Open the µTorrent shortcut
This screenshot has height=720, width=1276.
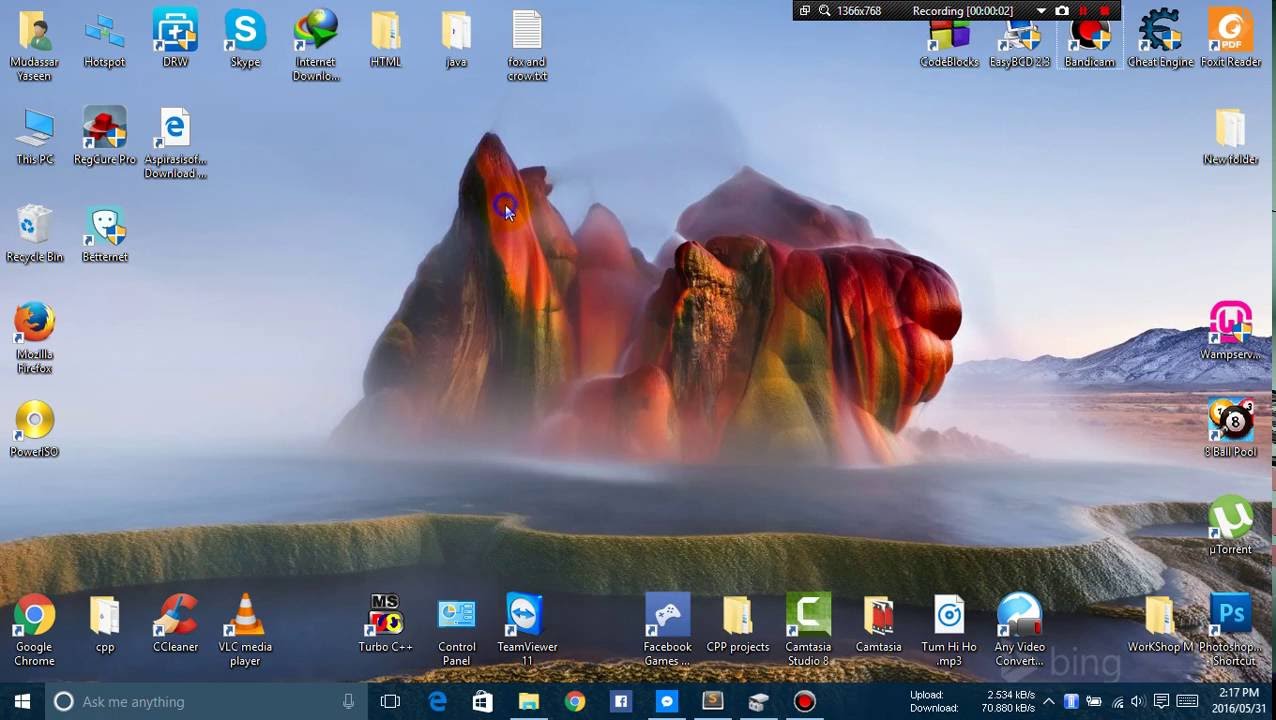(x=1231, y=527)
